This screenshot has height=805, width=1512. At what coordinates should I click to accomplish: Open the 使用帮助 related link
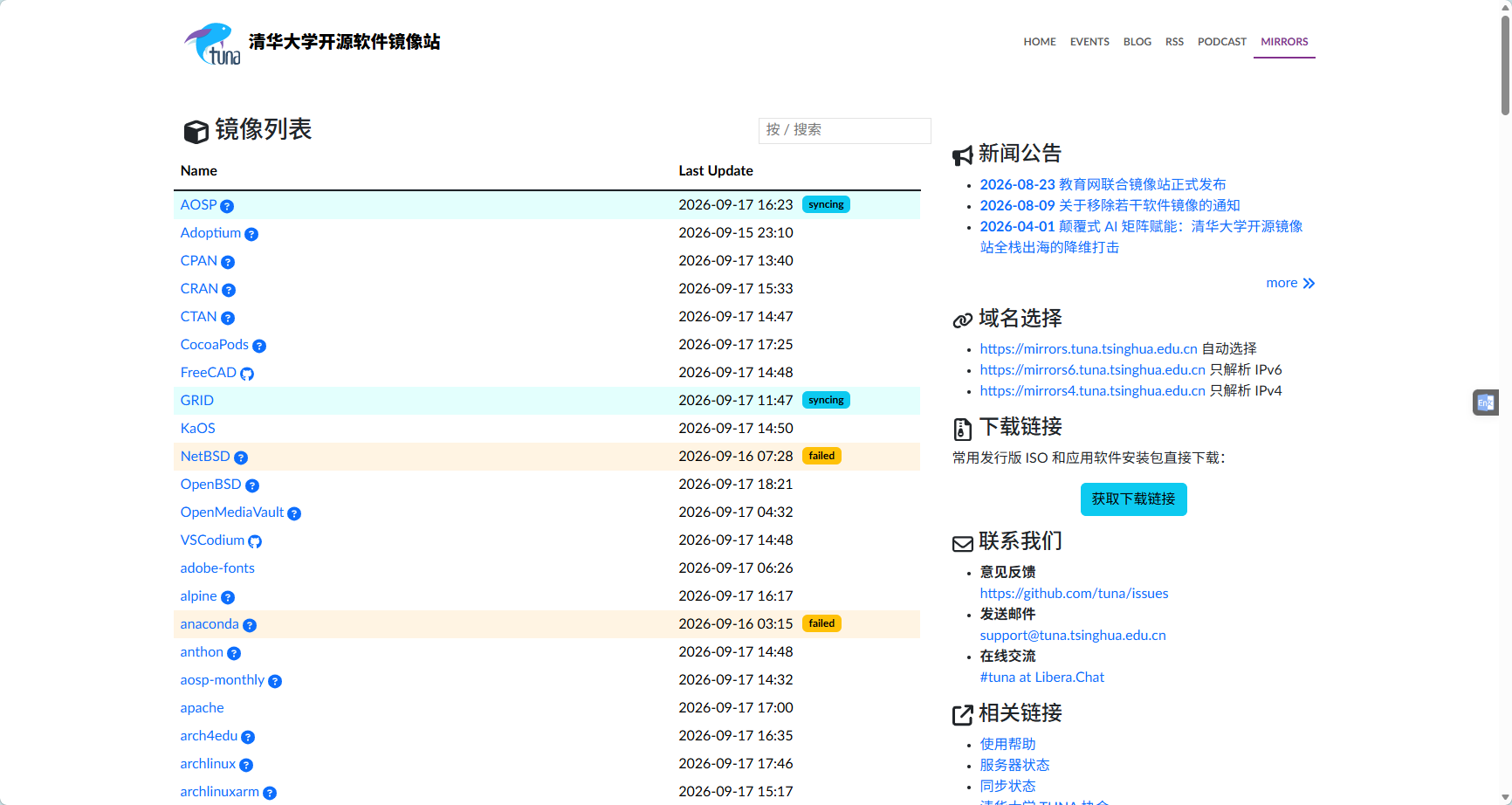point(1007,744)
